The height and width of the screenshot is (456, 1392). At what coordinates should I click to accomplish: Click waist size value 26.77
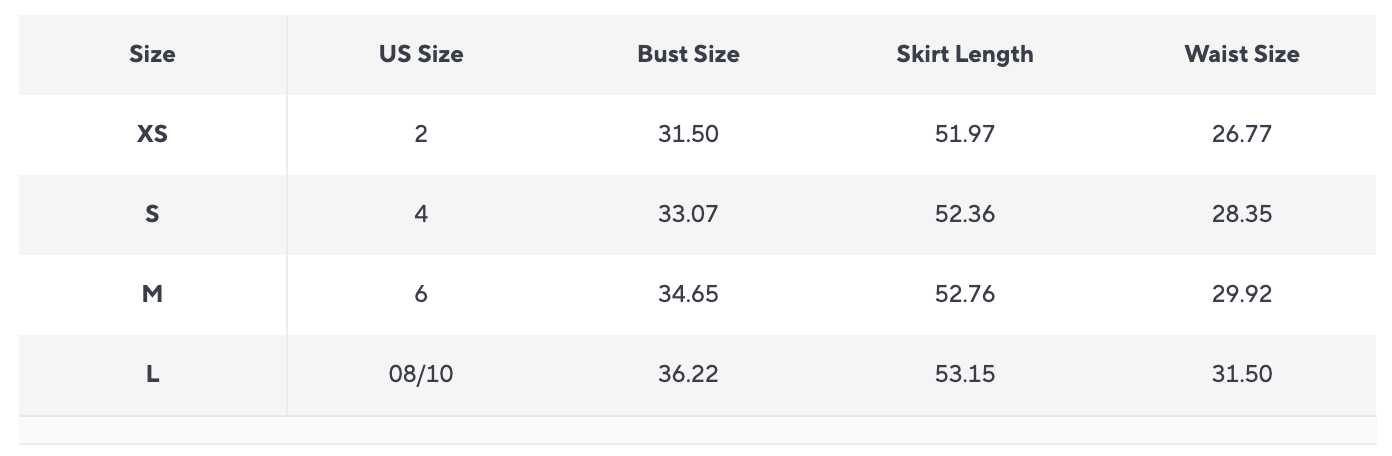click(x=1242, y=134)
